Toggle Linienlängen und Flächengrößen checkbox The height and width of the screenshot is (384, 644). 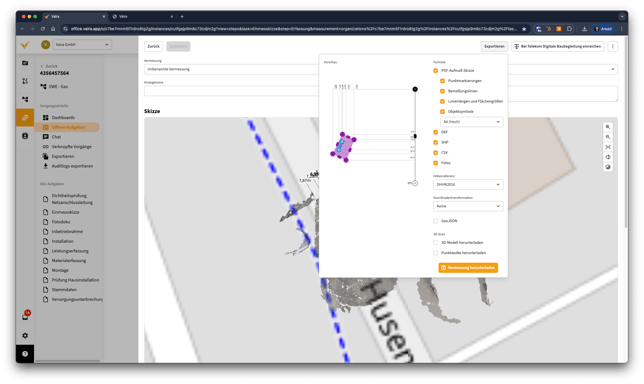point(442,101)
